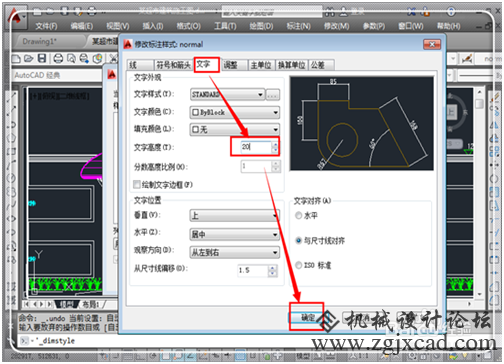Click the 确定 button
Viewport: 504px width, 364px height.
point(307,317)
